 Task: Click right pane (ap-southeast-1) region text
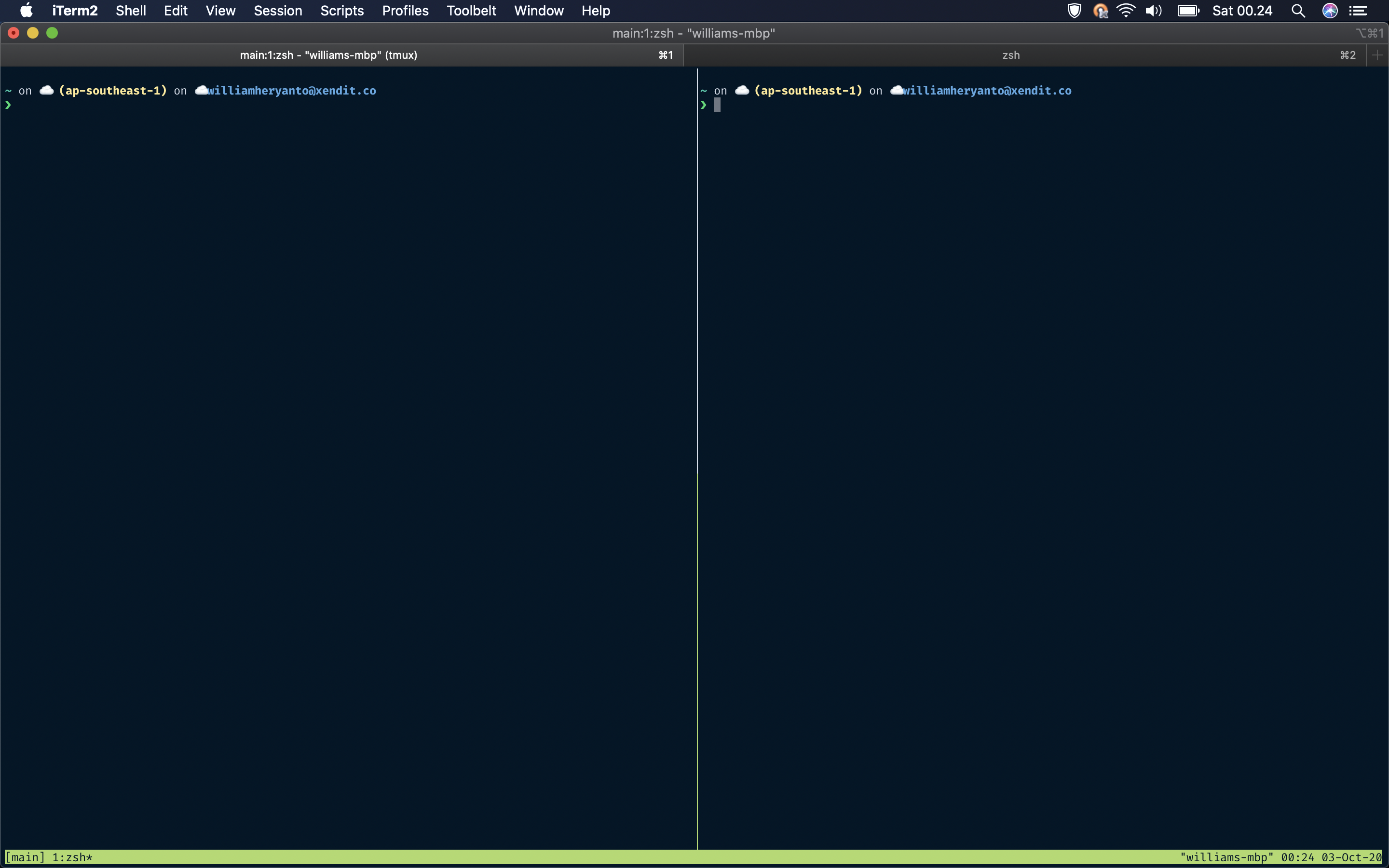[808, 91]
